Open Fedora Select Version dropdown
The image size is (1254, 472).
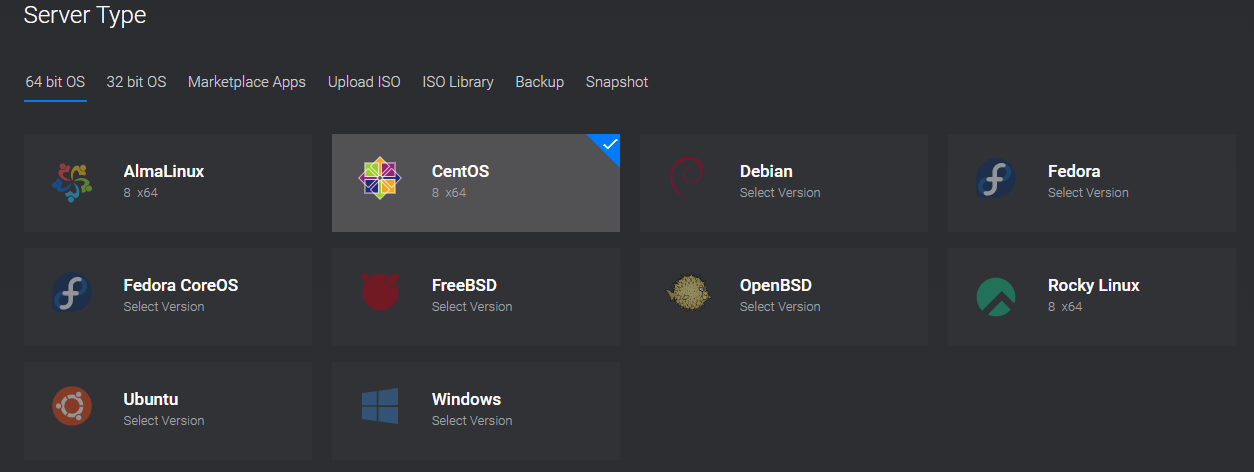(1088, 193)
